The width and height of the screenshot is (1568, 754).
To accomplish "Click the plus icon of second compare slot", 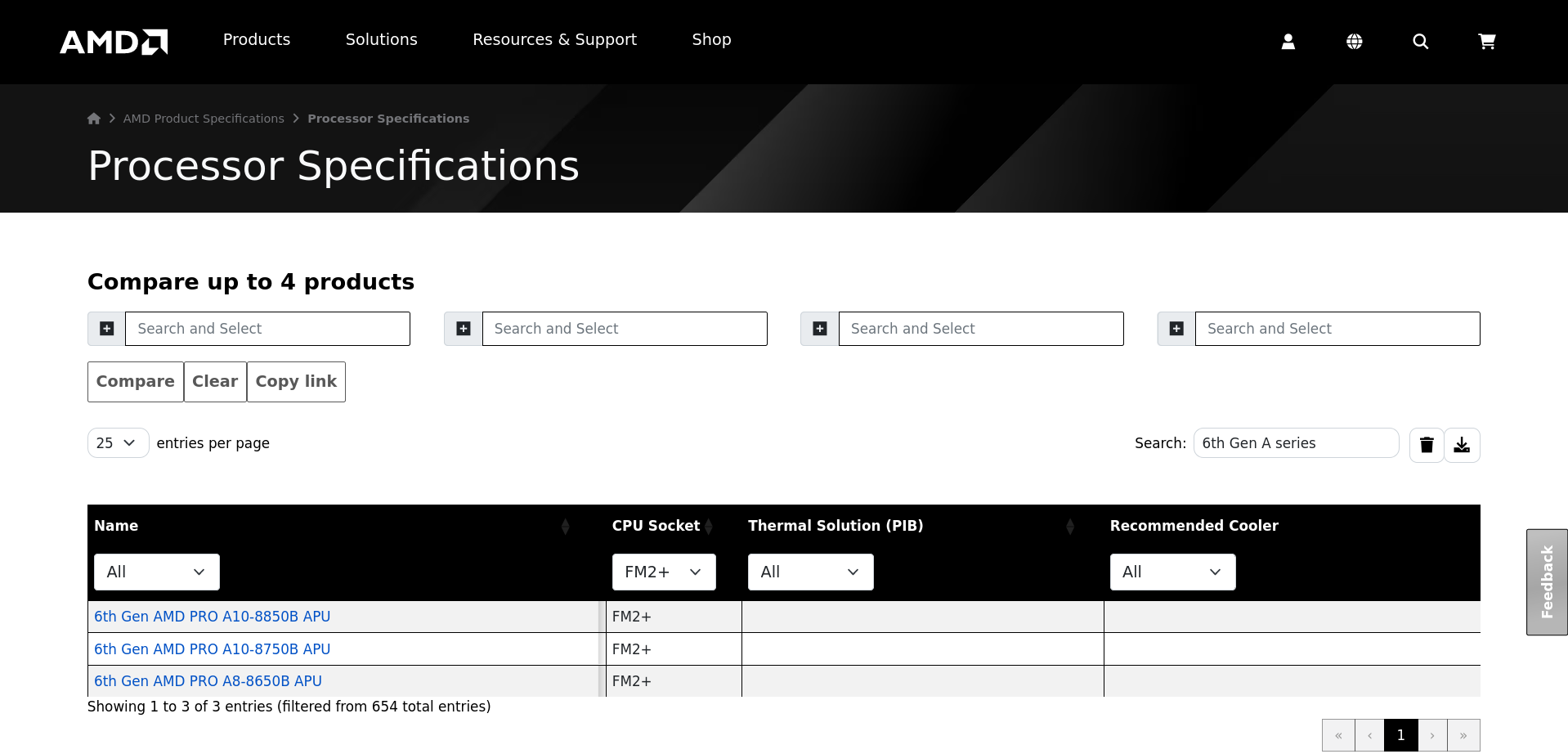I will [x=464, y=329].
